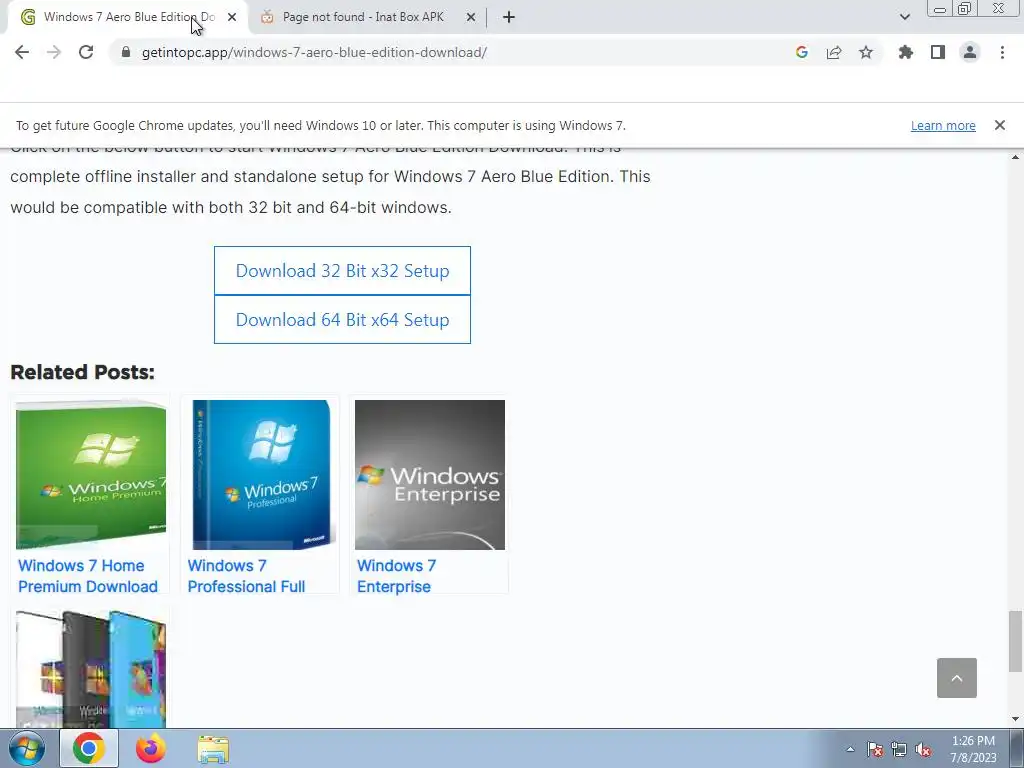Click the Related Posts heading

82,372
